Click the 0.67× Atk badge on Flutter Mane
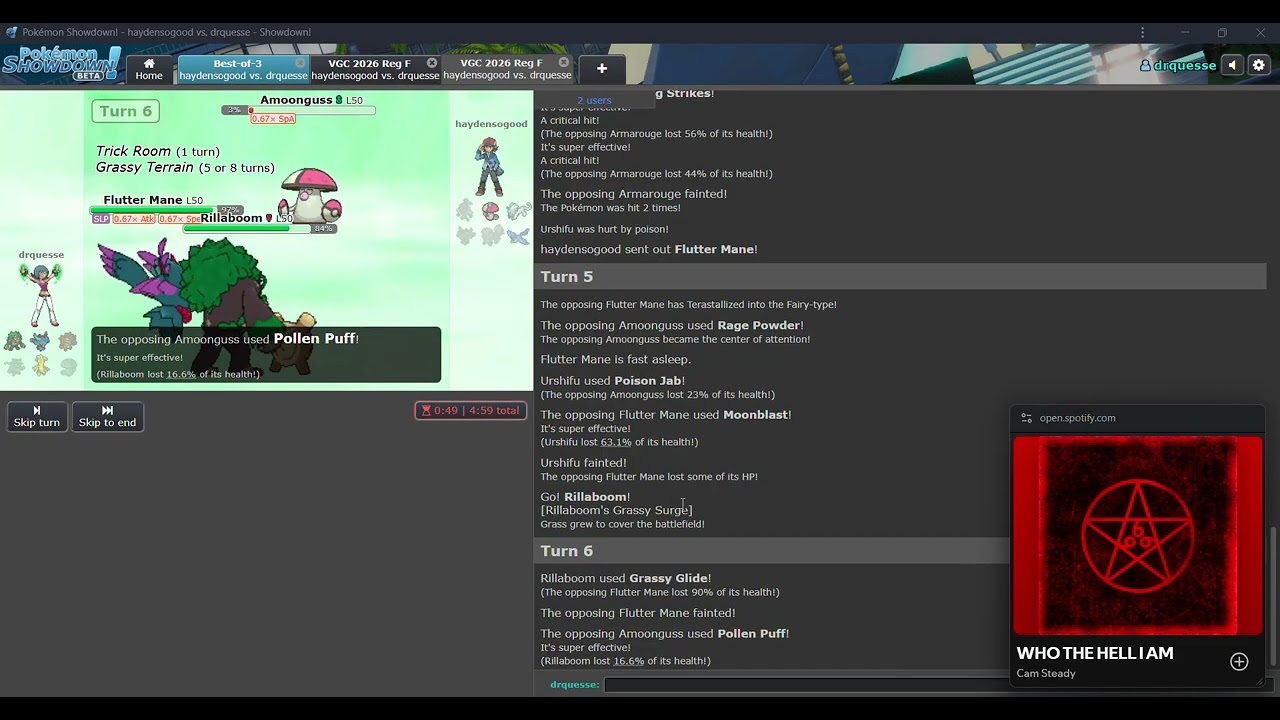This screenshot has height=720, width=1280. 132,219
